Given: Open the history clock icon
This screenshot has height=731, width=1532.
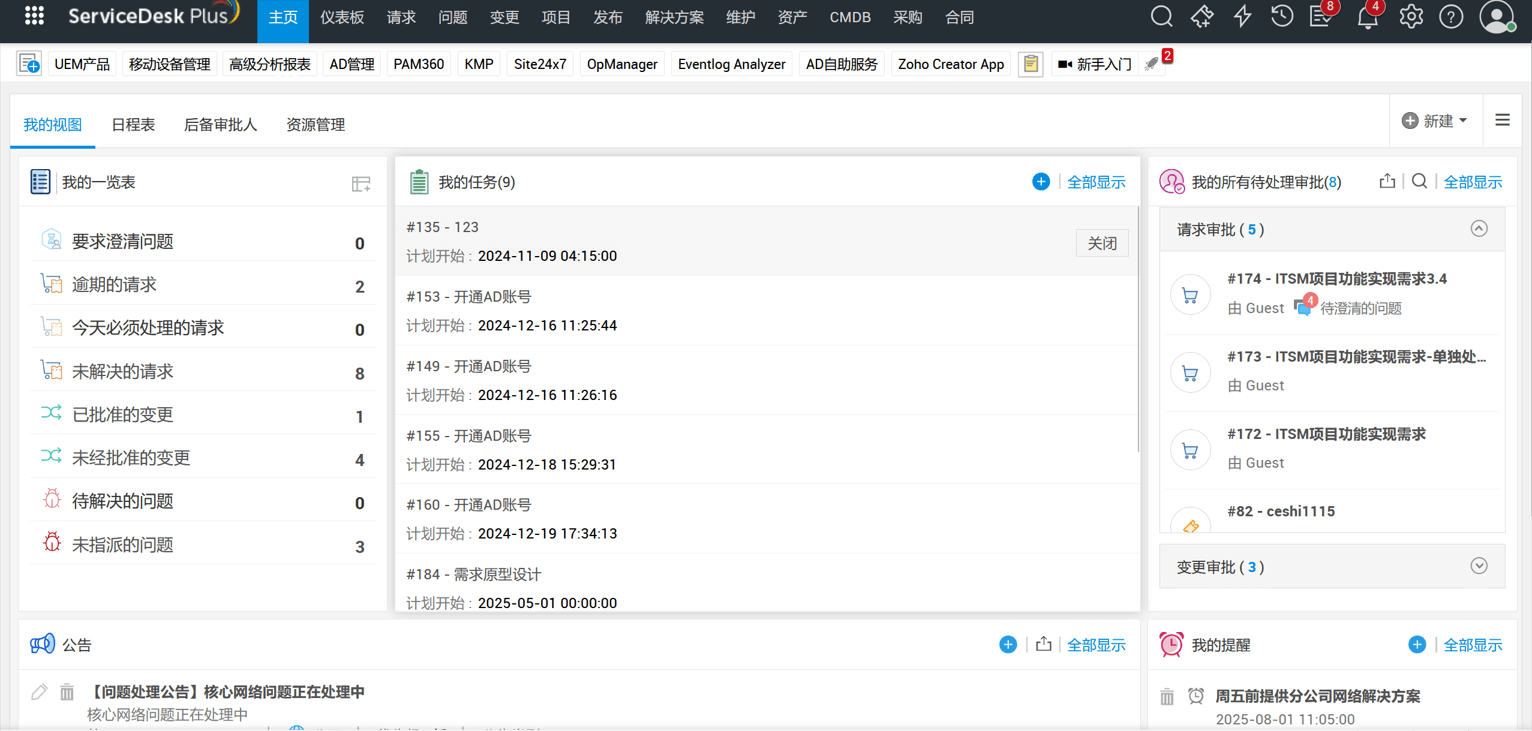Looking at the screenshot, I should tap(1282, 17).
